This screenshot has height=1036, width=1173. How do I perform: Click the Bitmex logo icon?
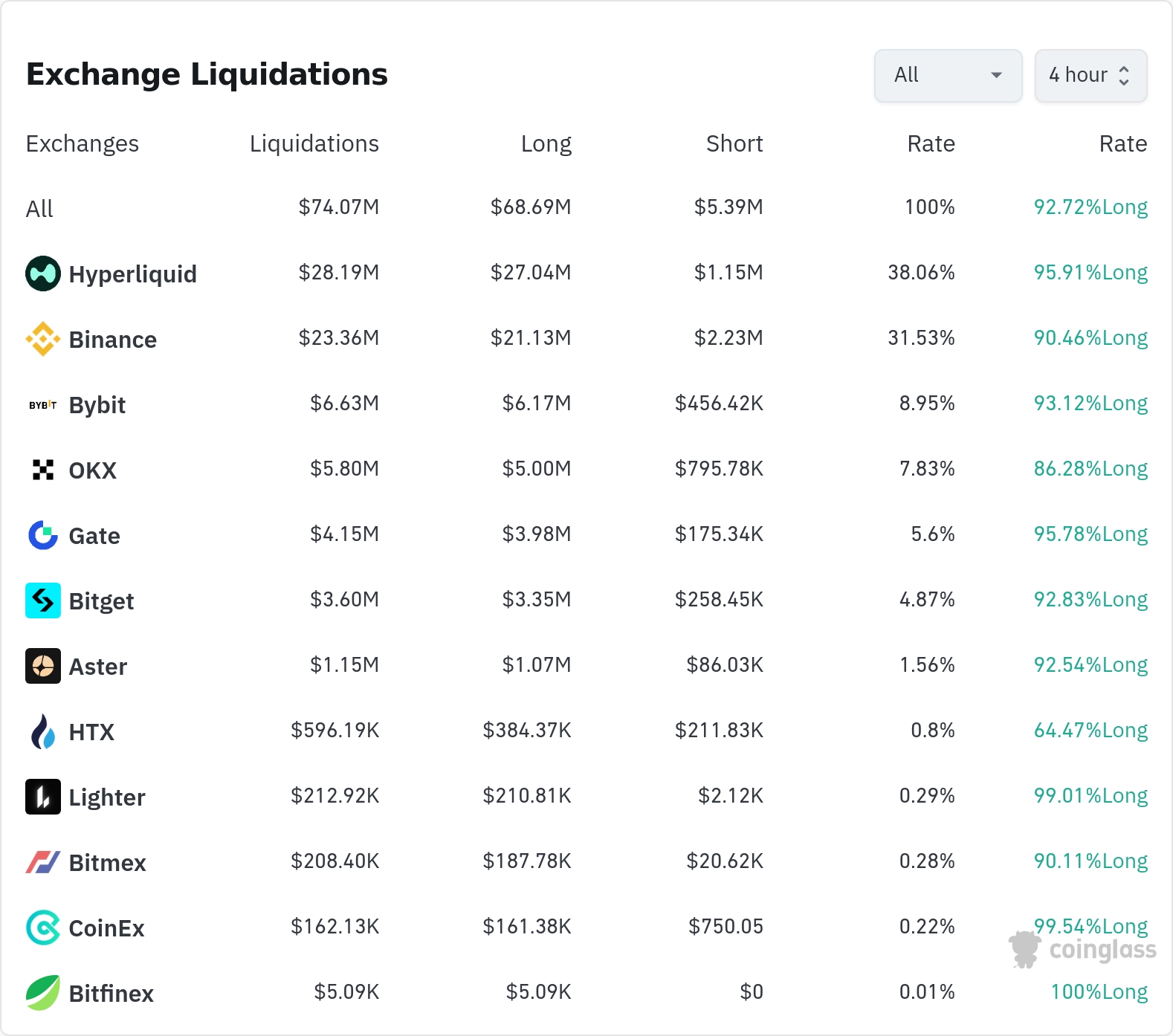pos(43,862)
